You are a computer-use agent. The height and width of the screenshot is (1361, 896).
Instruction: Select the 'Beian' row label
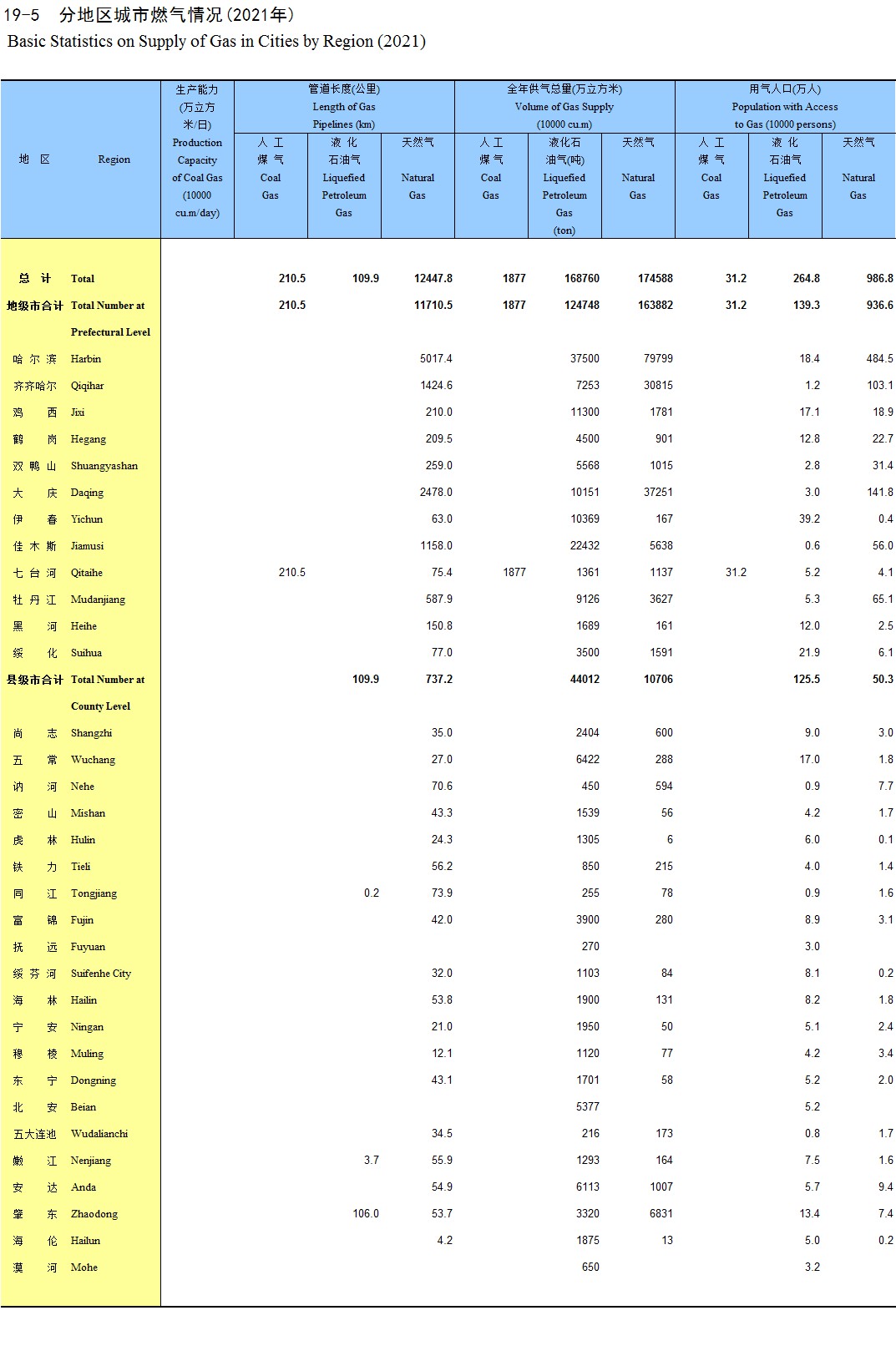(x=84, y=1107)
